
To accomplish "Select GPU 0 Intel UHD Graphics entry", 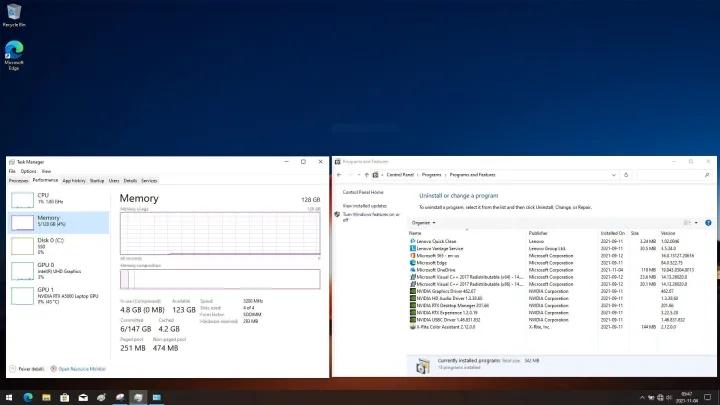I will coord(59,270).
